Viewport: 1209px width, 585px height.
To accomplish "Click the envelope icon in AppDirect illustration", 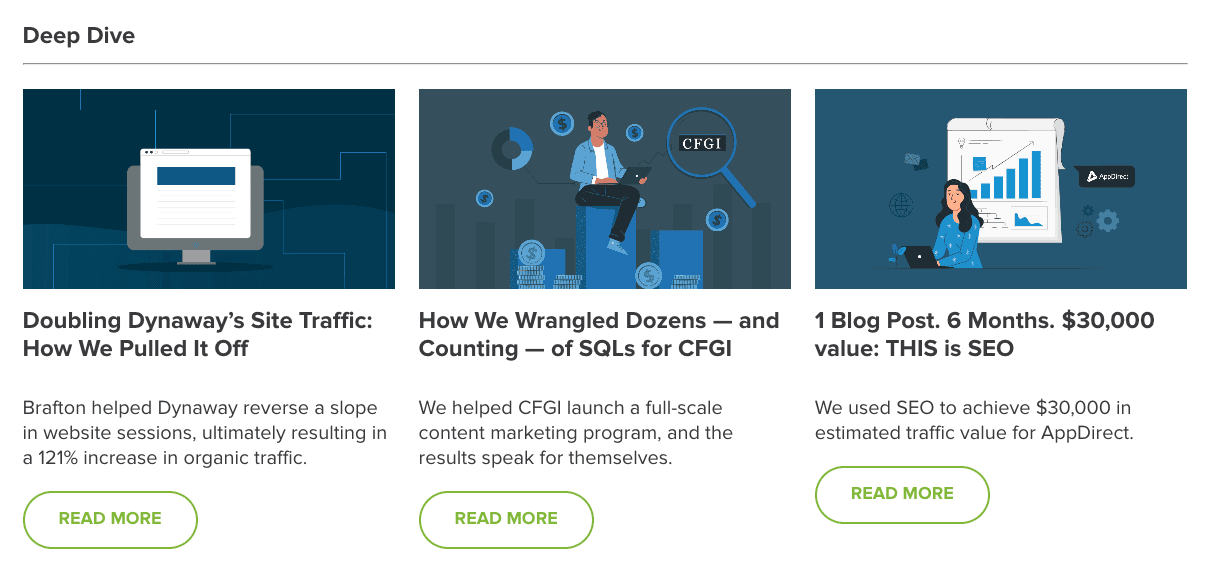I will tap(912, 160).
